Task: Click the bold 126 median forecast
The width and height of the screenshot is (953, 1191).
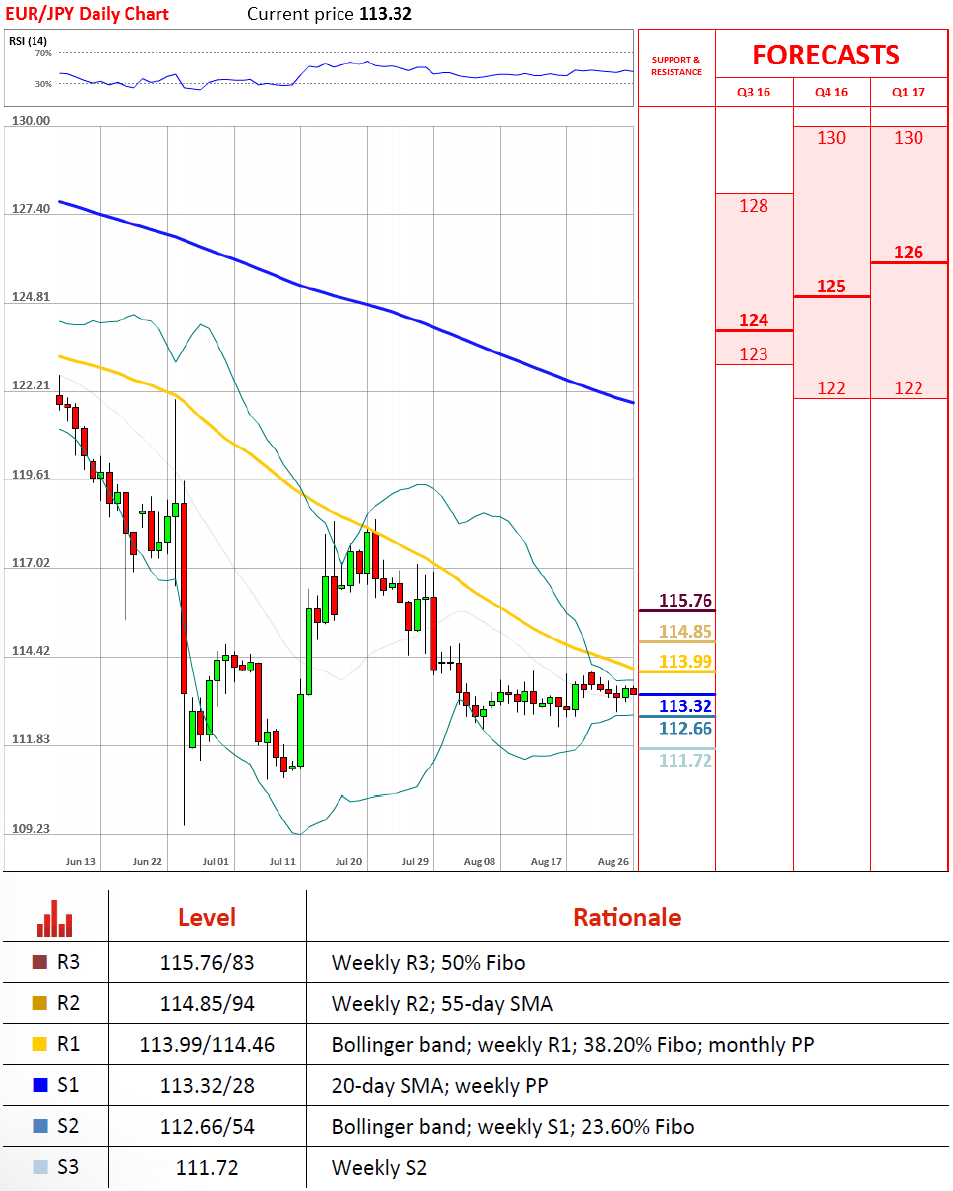Action: coord(908,252)
